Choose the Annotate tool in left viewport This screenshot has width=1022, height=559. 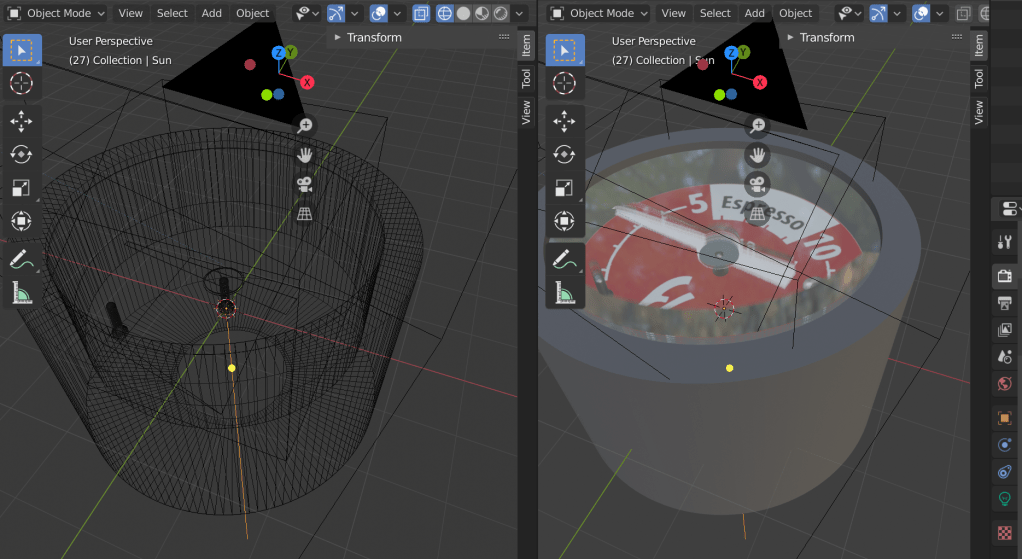coord(22,259)
